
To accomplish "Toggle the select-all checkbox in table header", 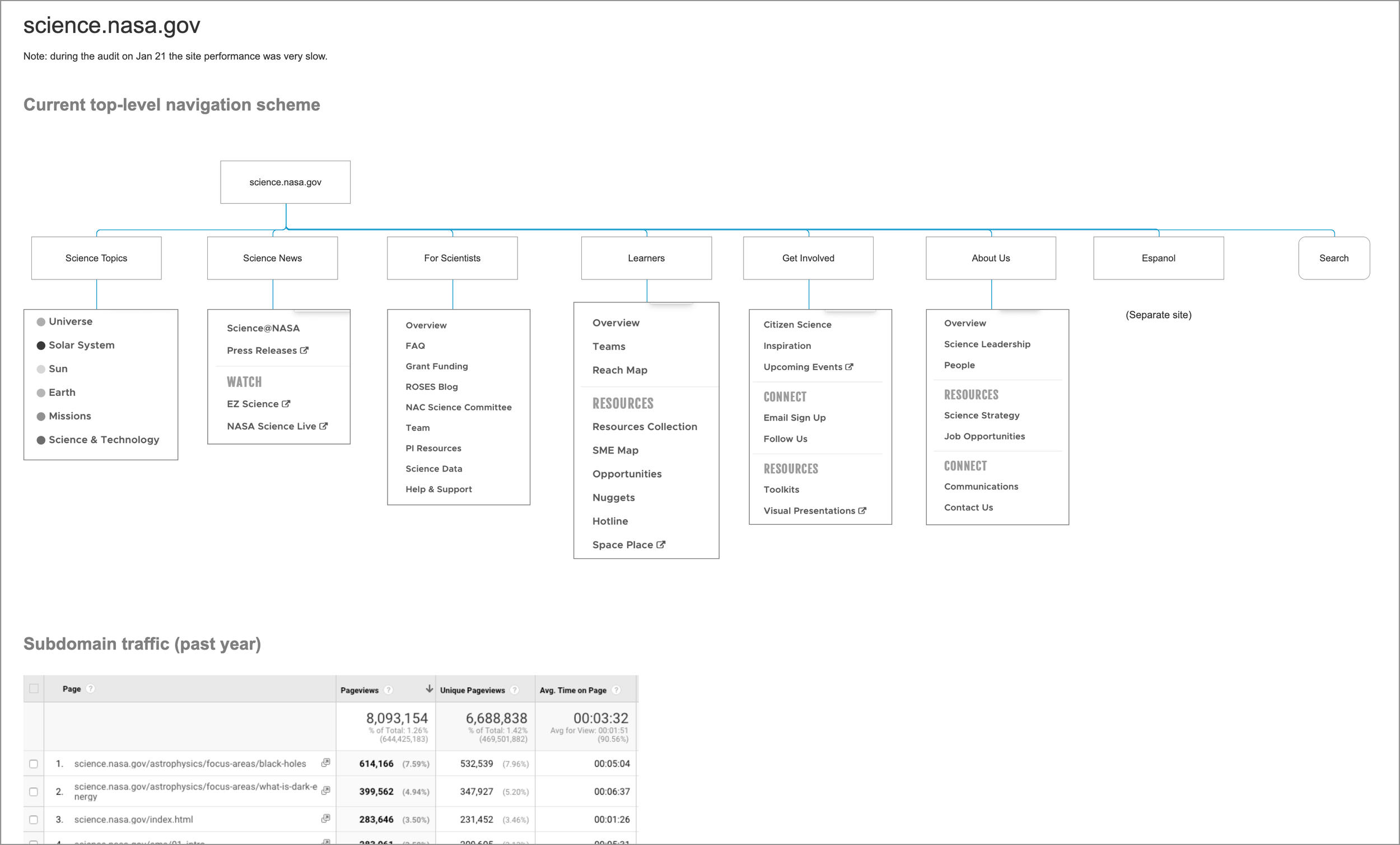I will (x=34, y=689).
